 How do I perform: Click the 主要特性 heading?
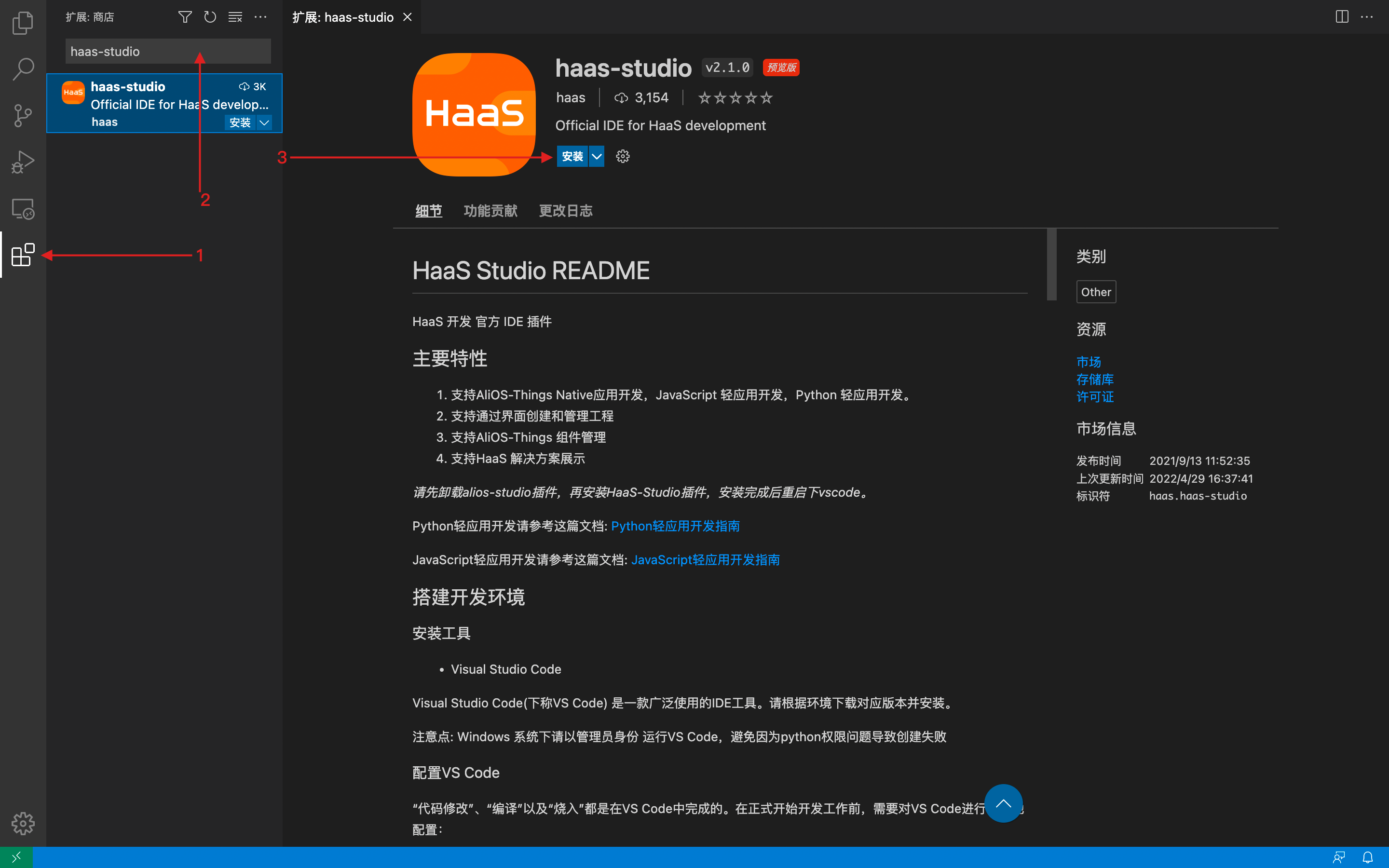pyautogui.click(x=449, y=358)
